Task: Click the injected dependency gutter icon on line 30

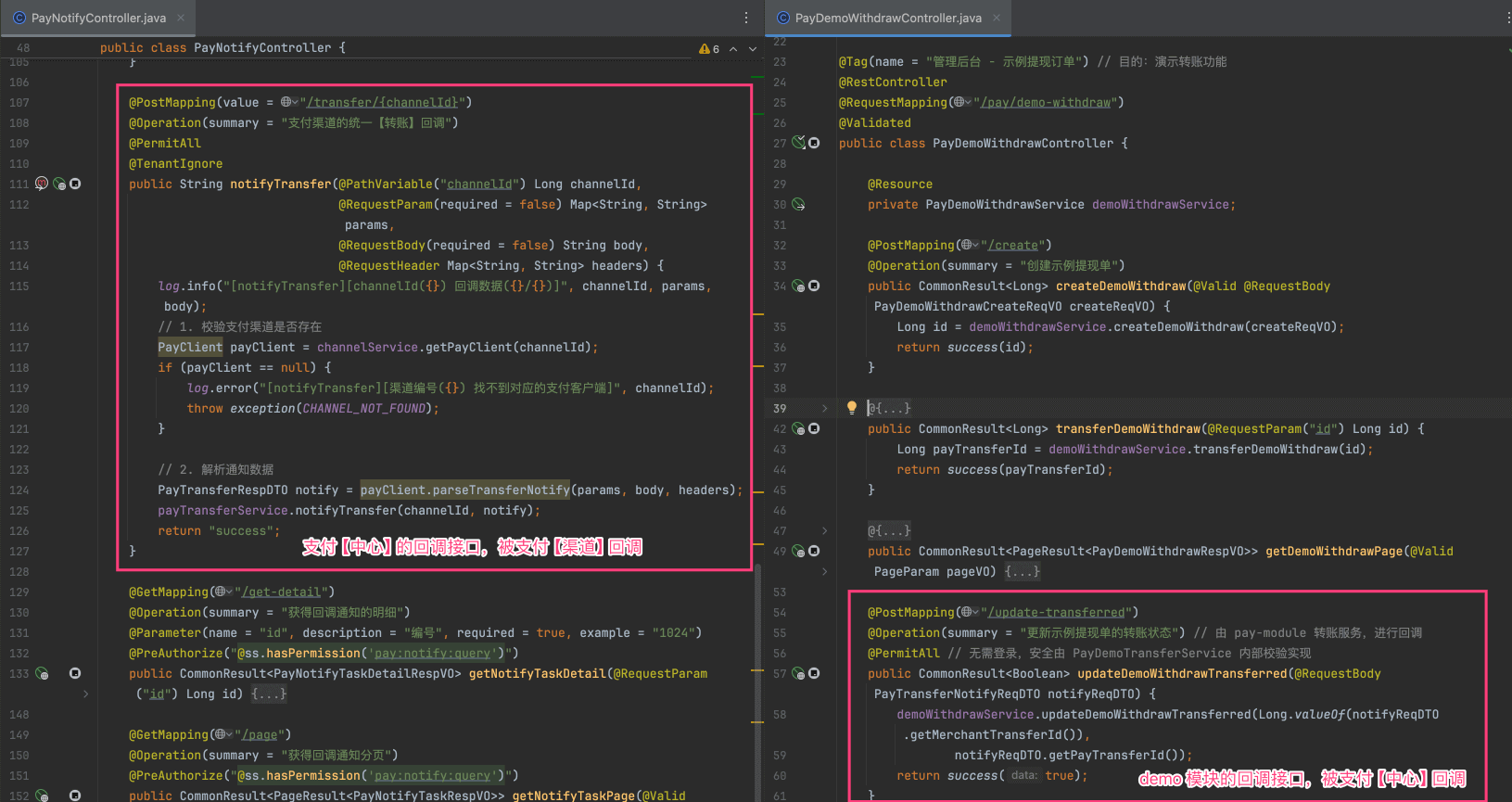Action: coord(798,204)
